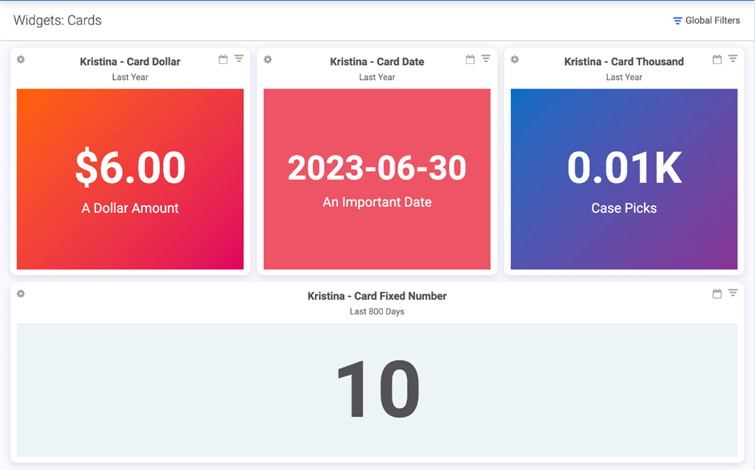Click calendar icon on Card Fixed Number widget
Viewport: 755px width, 470px height.
717,294
